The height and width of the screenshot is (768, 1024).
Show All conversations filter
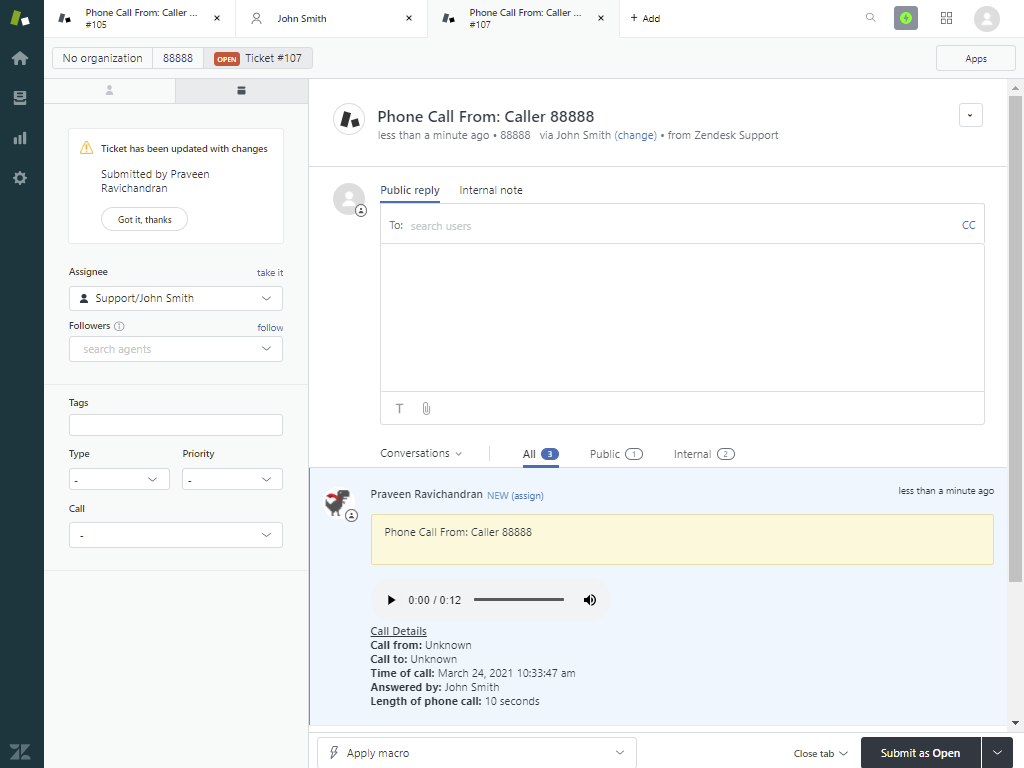coord(540,454)
